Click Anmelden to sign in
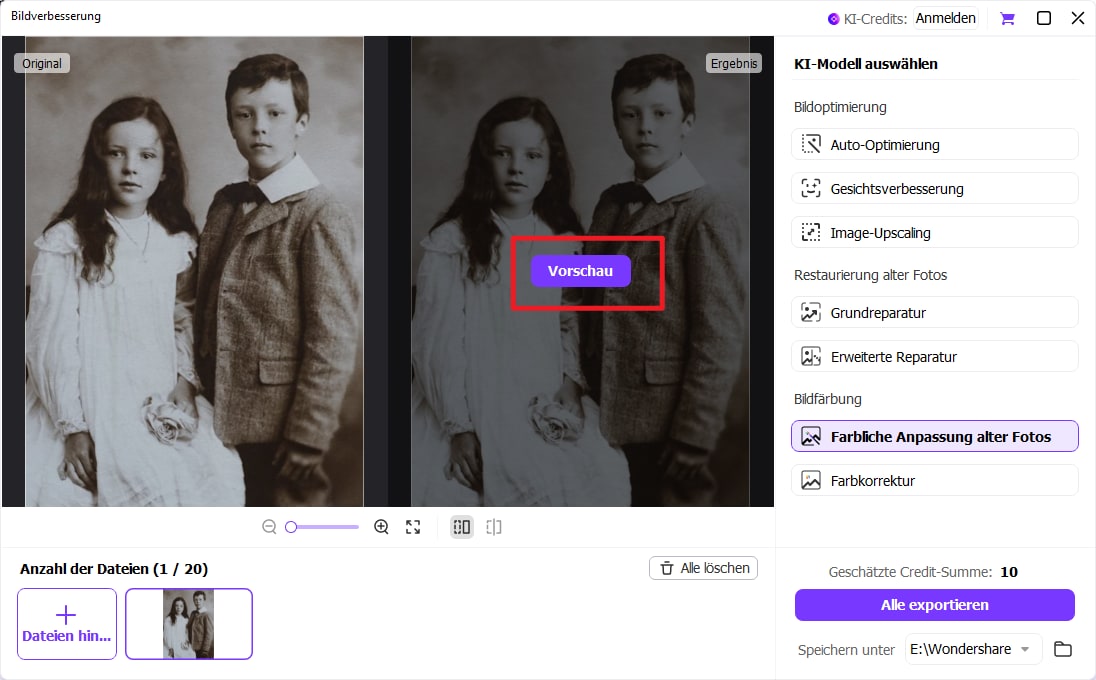The width and height of the screenshot is (1096, 680). [945, 18]
